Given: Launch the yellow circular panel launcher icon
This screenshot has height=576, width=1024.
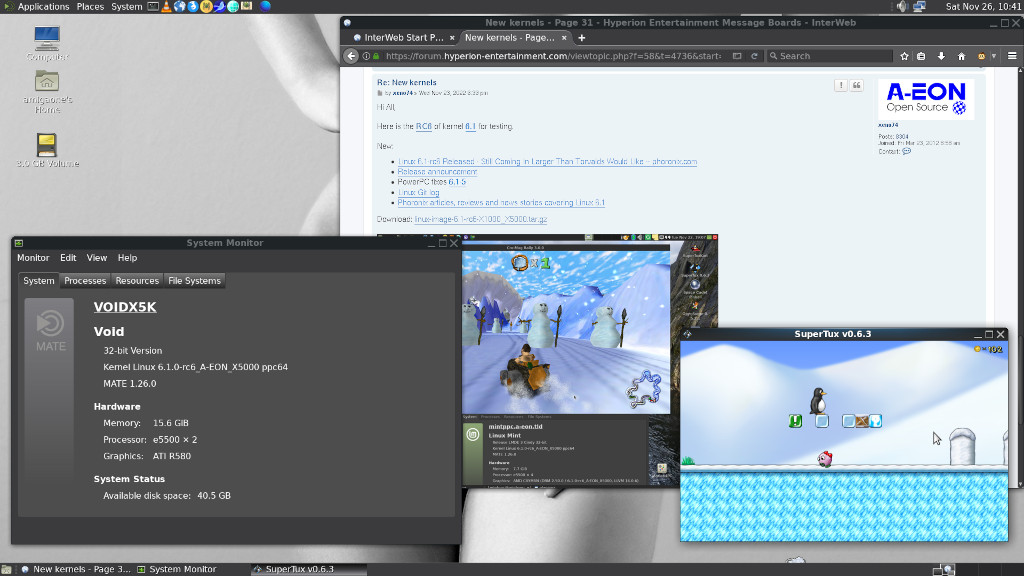Looking at the screenshot, I should tap(206, 7).
